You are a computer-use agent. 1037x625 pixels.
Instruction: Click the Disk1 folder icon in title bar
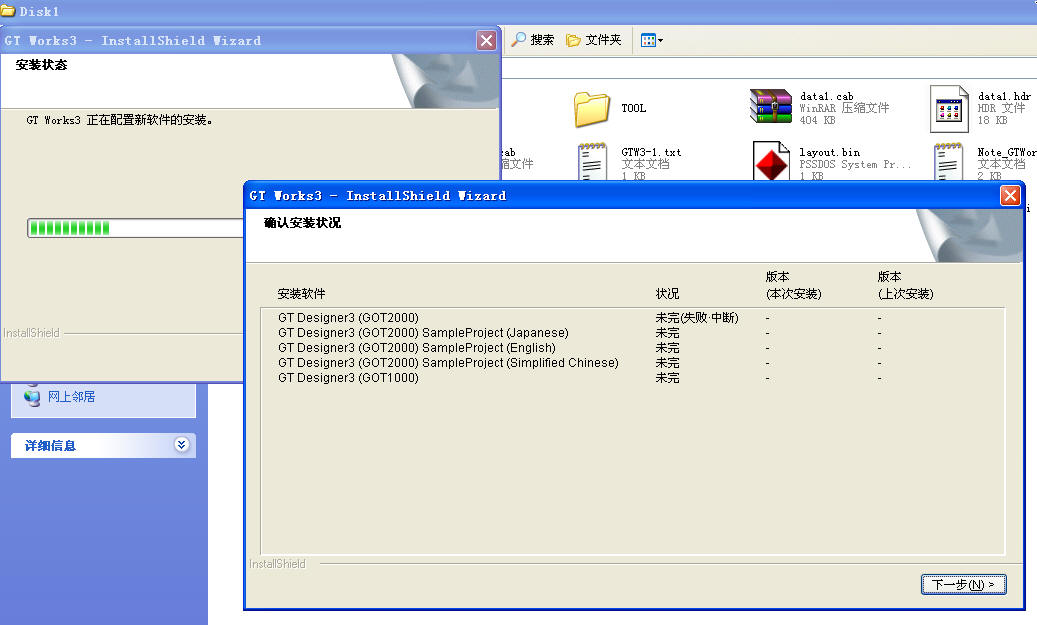click(8, 11)
